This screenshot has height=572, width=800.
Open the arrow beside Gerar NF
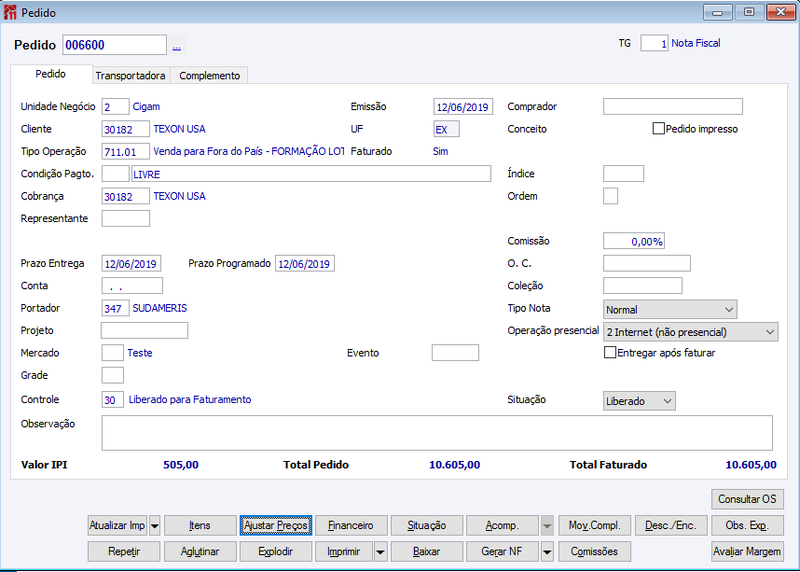coord(547,552)
